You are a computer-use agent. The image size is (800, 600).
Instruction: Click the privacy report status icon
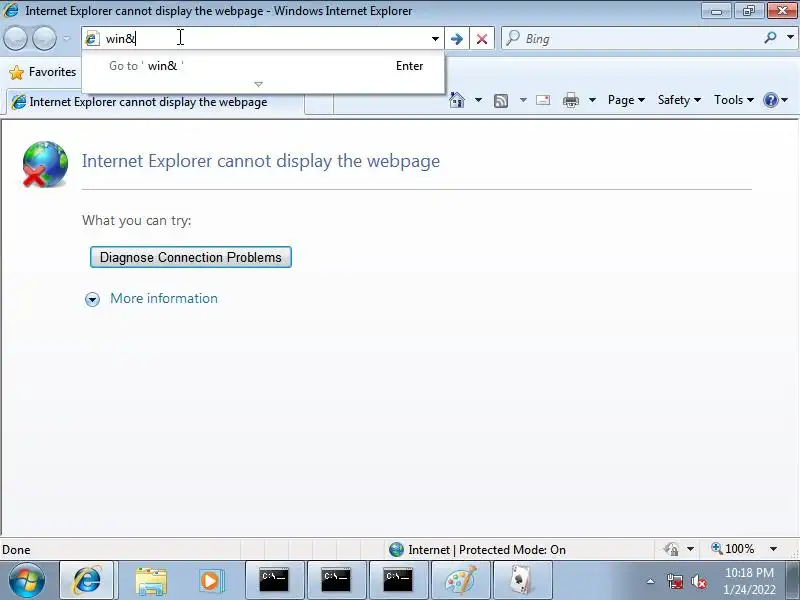pos(671,549)
